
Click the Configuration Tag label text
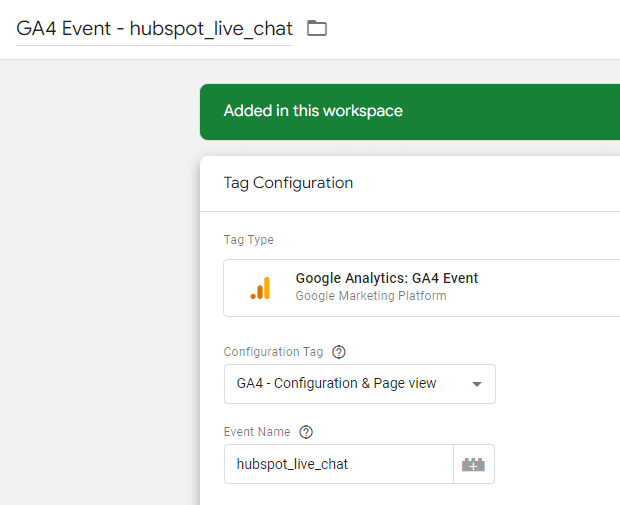[273, 352]
